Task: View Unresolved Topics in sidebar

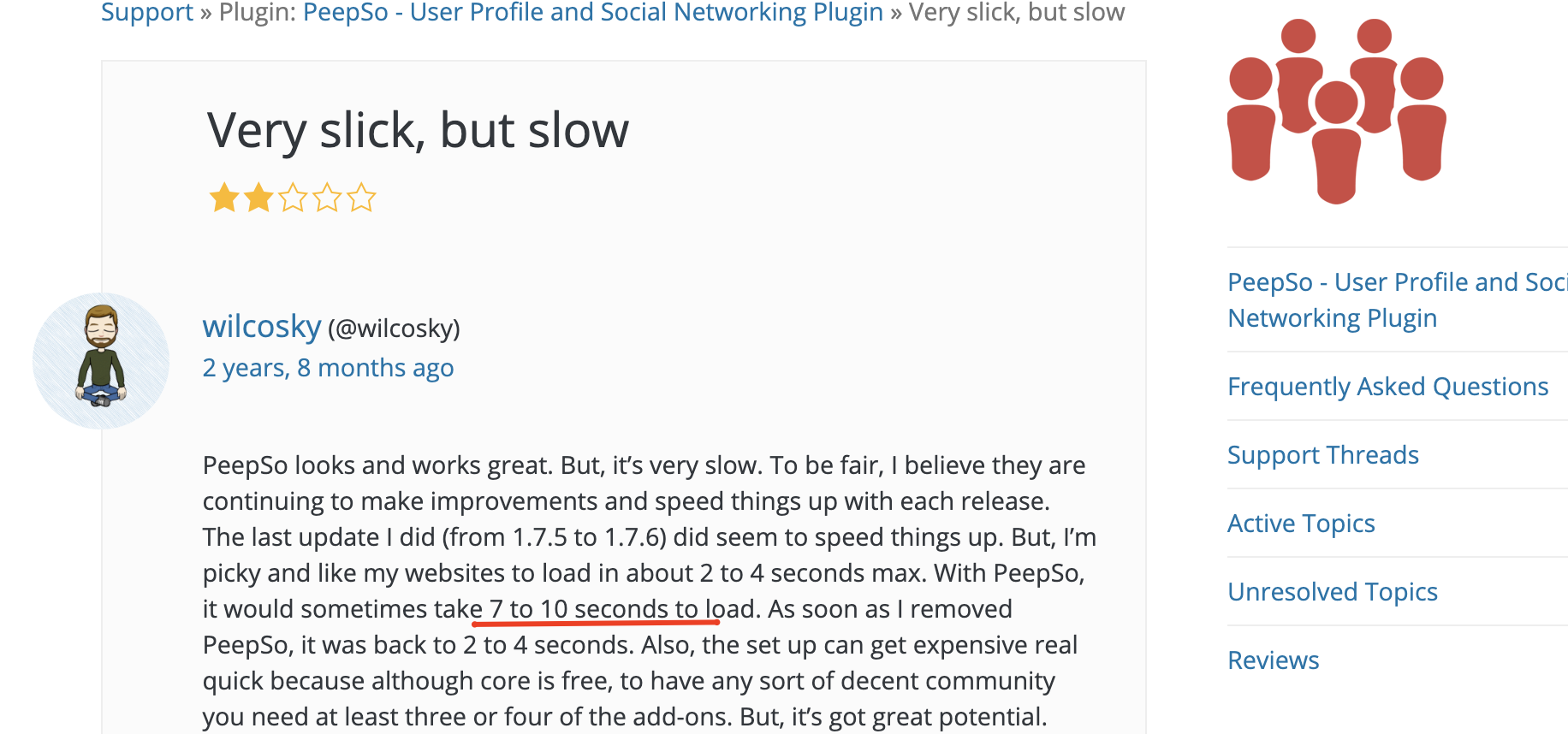Action: (x=1333, y=592)
